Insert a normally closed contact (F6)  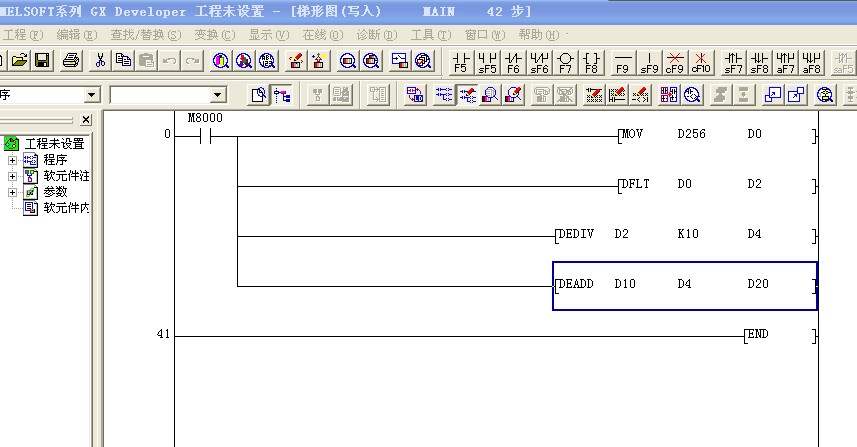pyautogui.click(x=513, y=62)
